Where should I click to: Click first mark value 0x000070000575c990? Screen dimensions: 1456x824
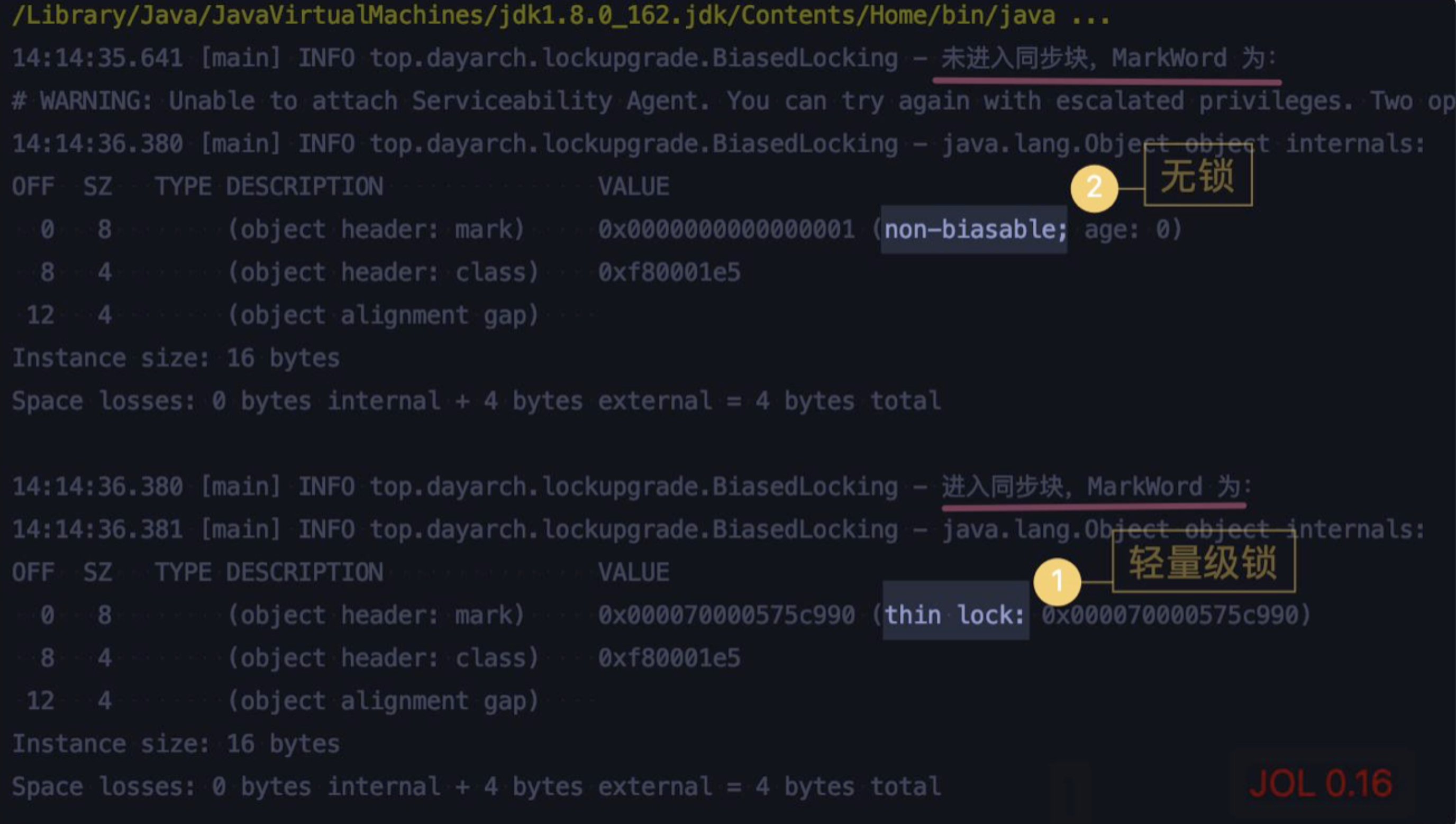[x=726, y=615]
